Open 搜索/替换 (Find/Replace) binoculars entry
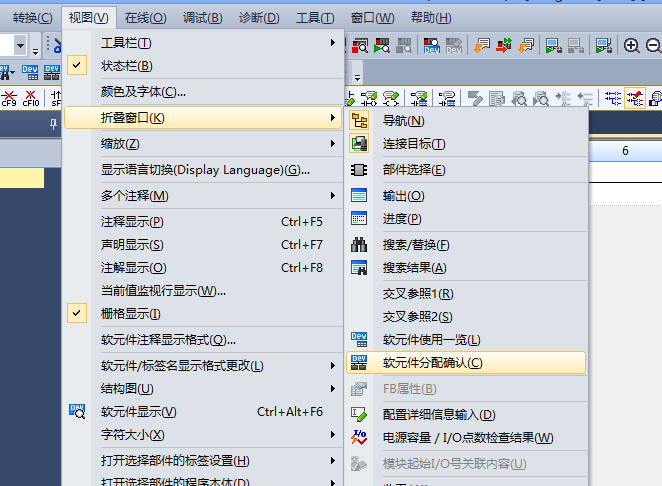This screenshot has height=486, width=662. [x=415, y=245]
